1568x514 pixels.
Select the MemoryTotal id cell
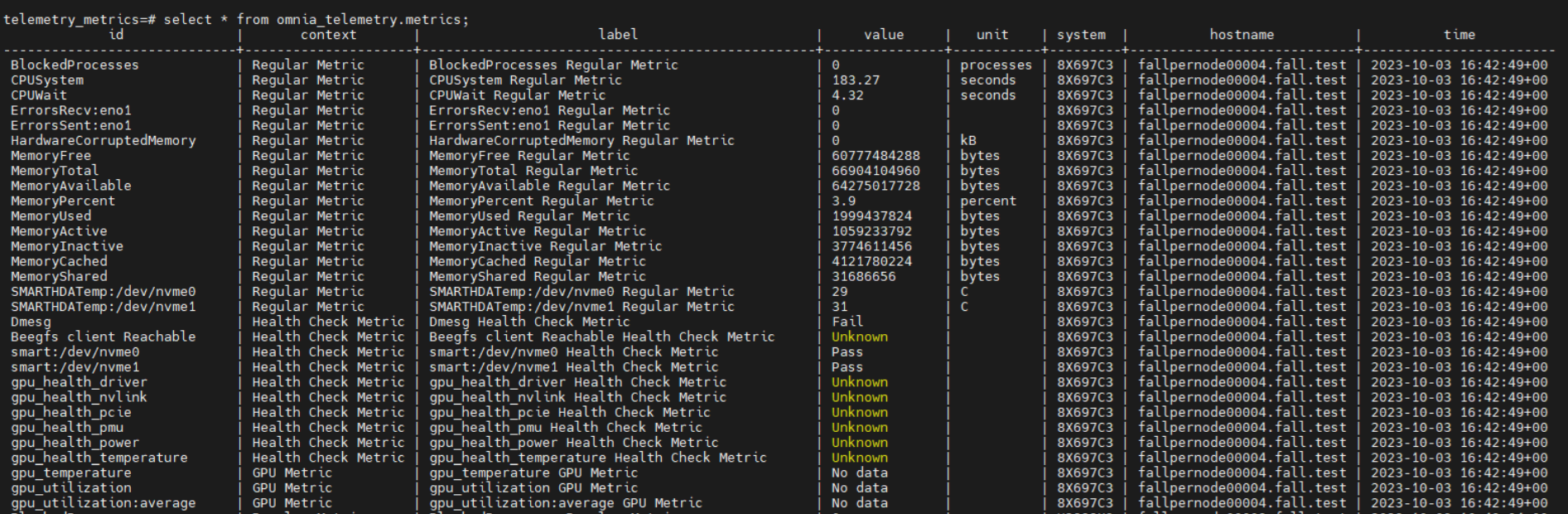click(x=54, y=171)
